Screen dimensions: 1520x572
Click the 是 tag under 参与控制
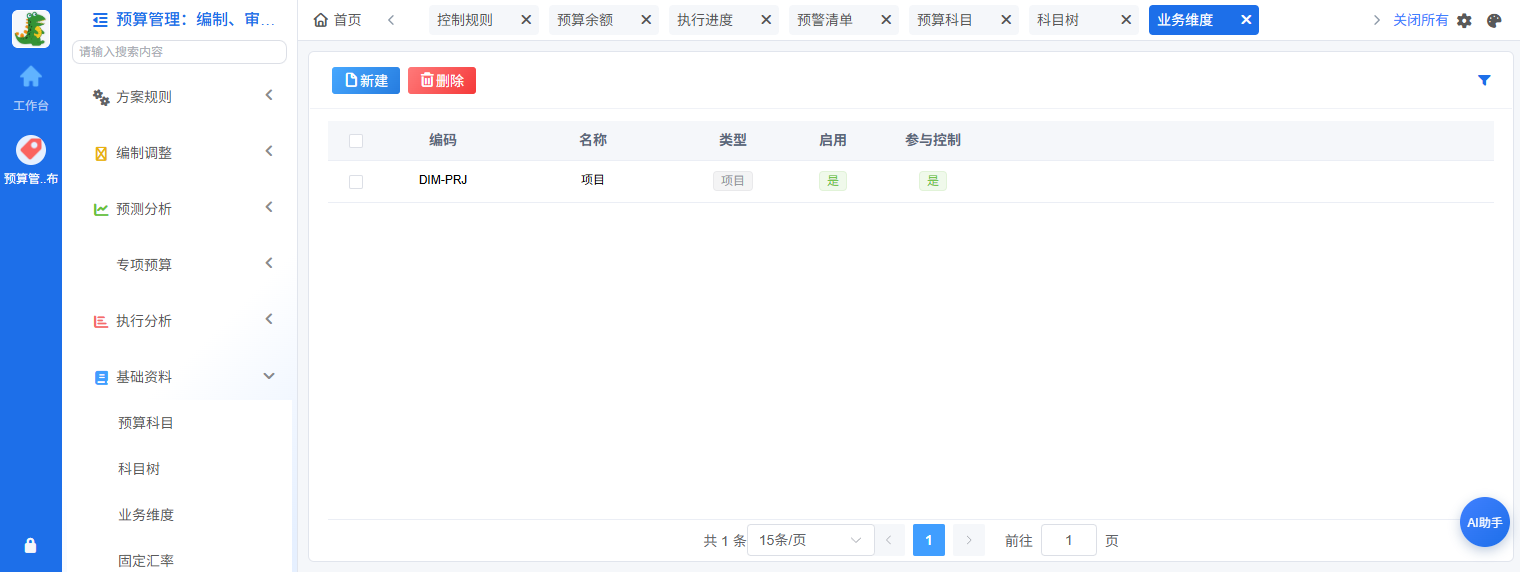click(x=933, y=181)
